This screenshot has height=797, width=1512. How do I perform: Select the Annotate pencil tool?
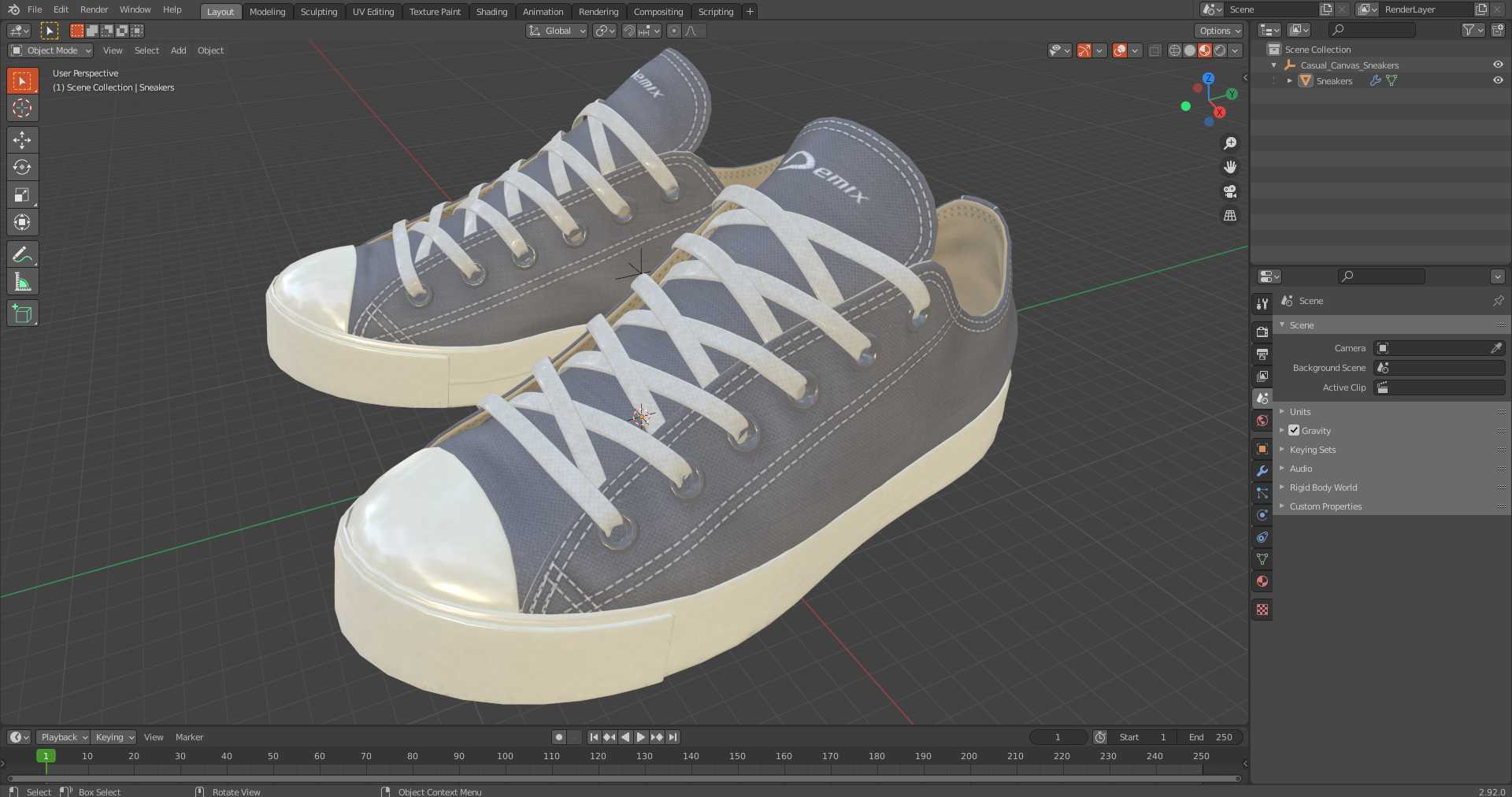(22, 254)
